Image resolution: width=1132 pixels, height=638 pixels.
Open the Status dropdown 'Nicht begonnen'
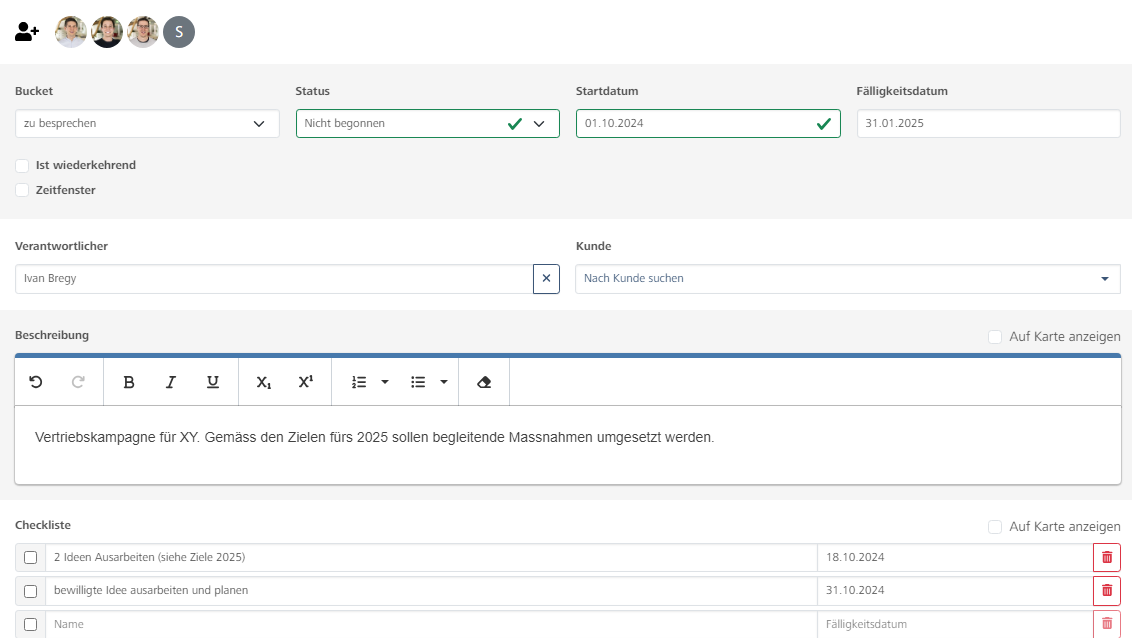(427, 124)
